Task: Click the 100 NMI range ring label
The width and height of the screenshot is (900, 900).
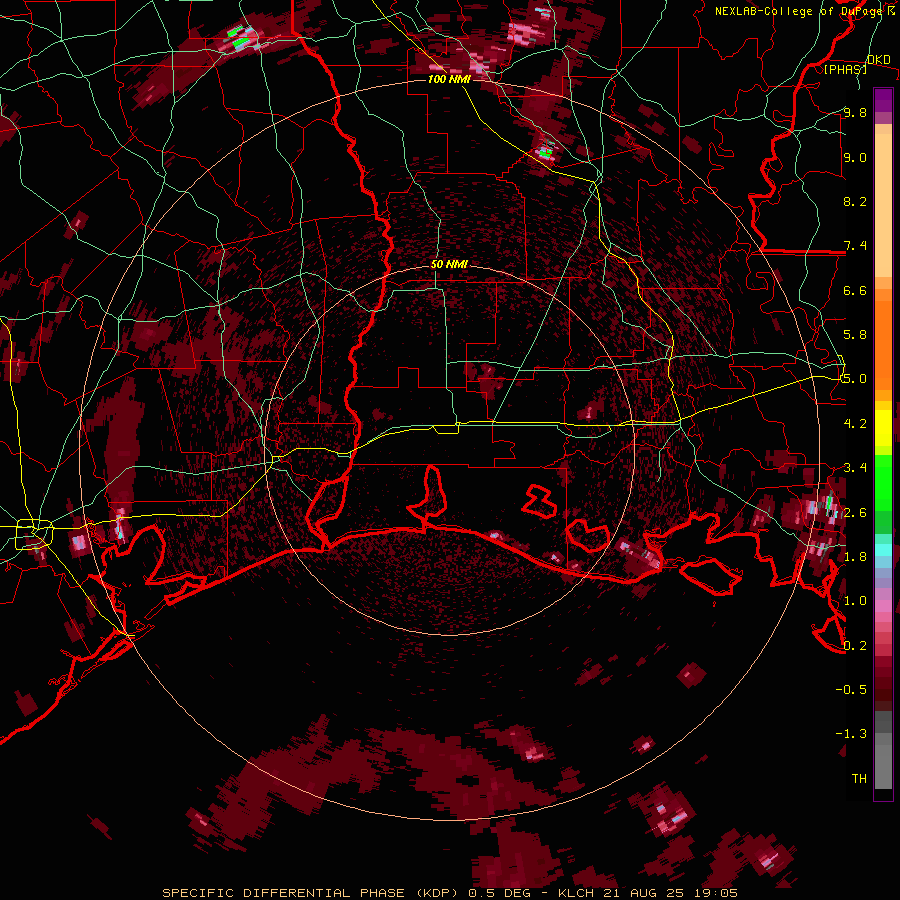Action: coord(449,79)
